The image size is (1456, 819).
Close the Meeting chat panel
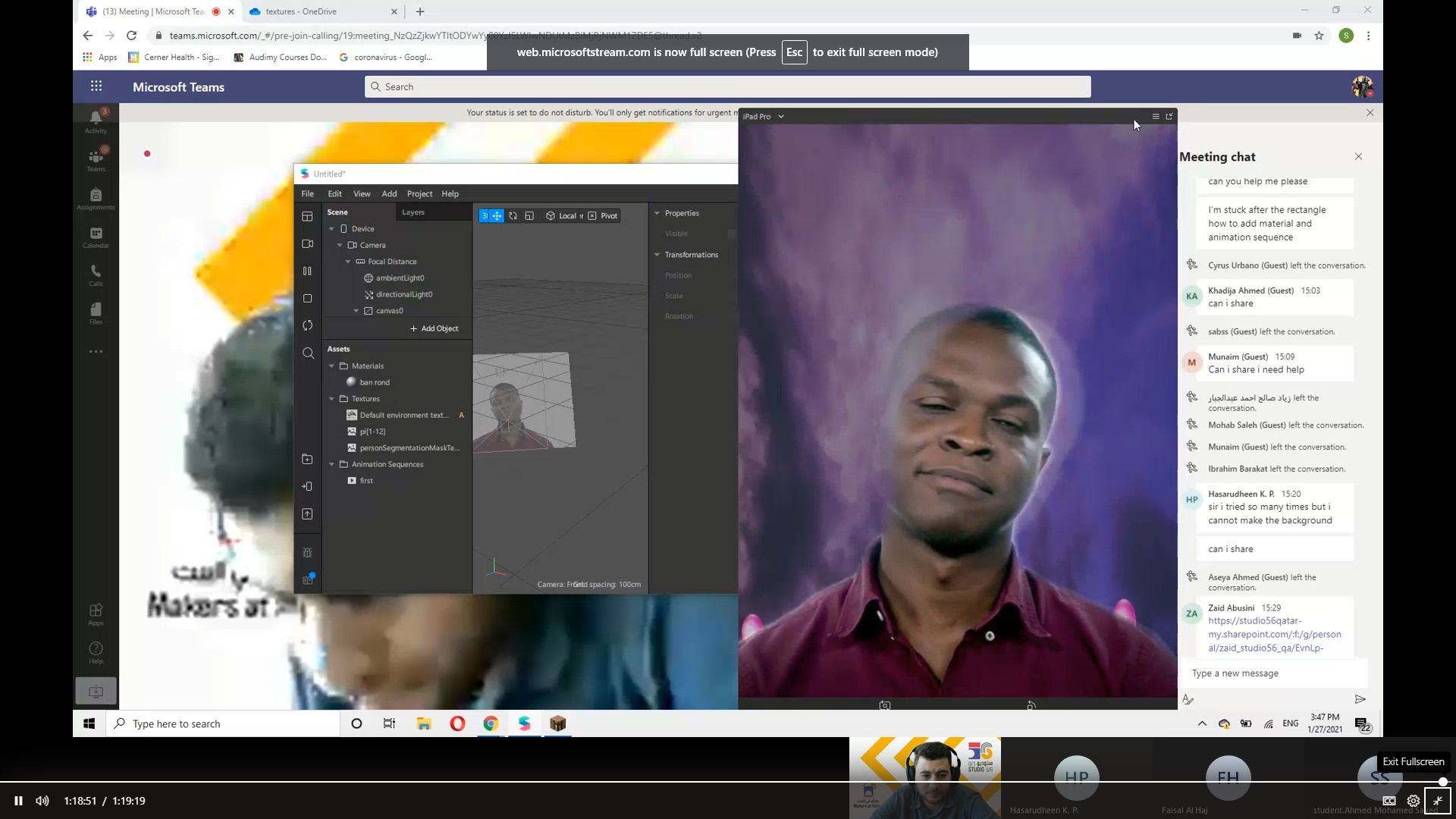[x=1358, y=157]
